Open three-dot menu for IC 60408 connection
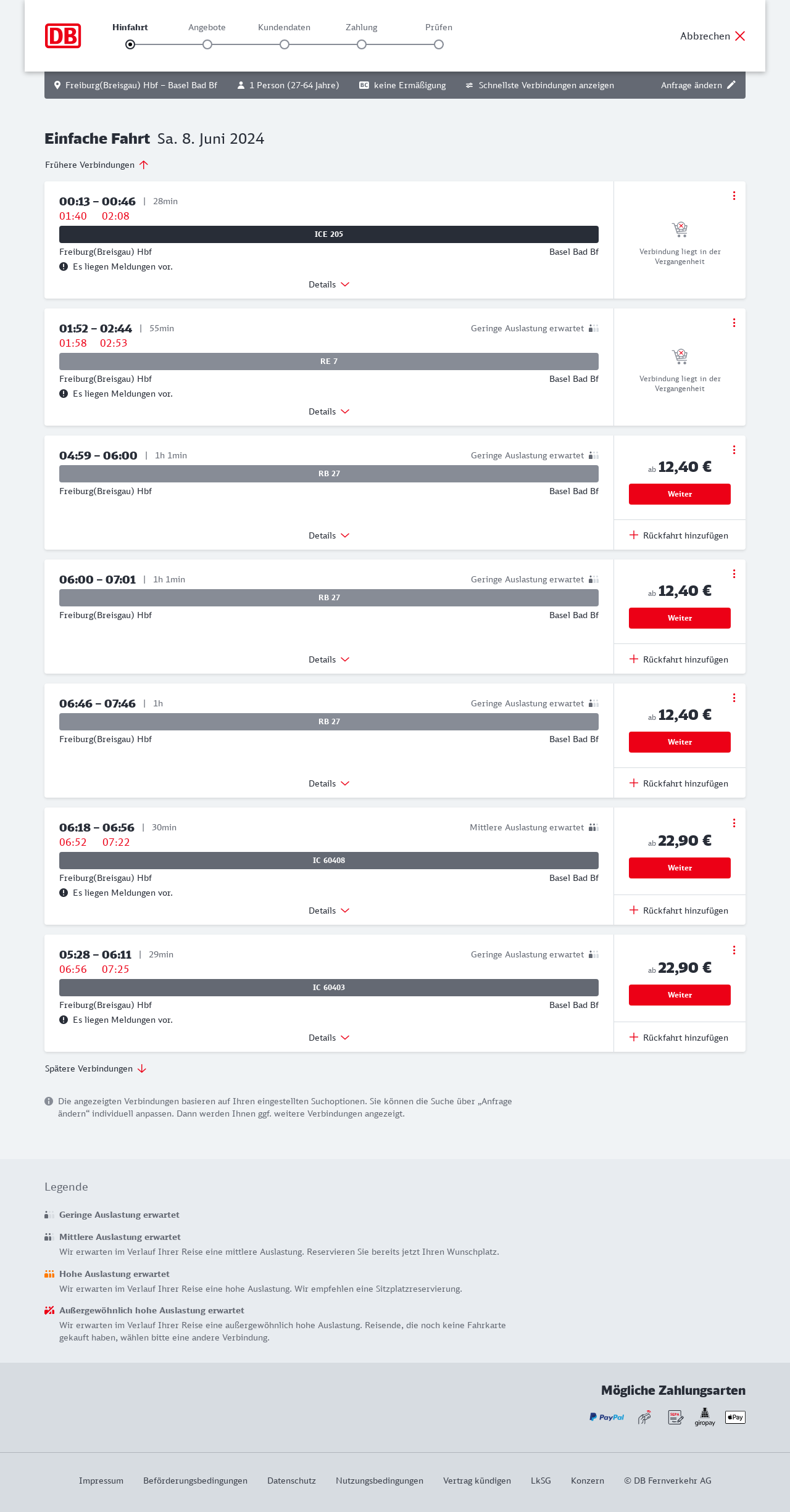Viewport: 790px width, 1512px height. [x=734, y=823]
